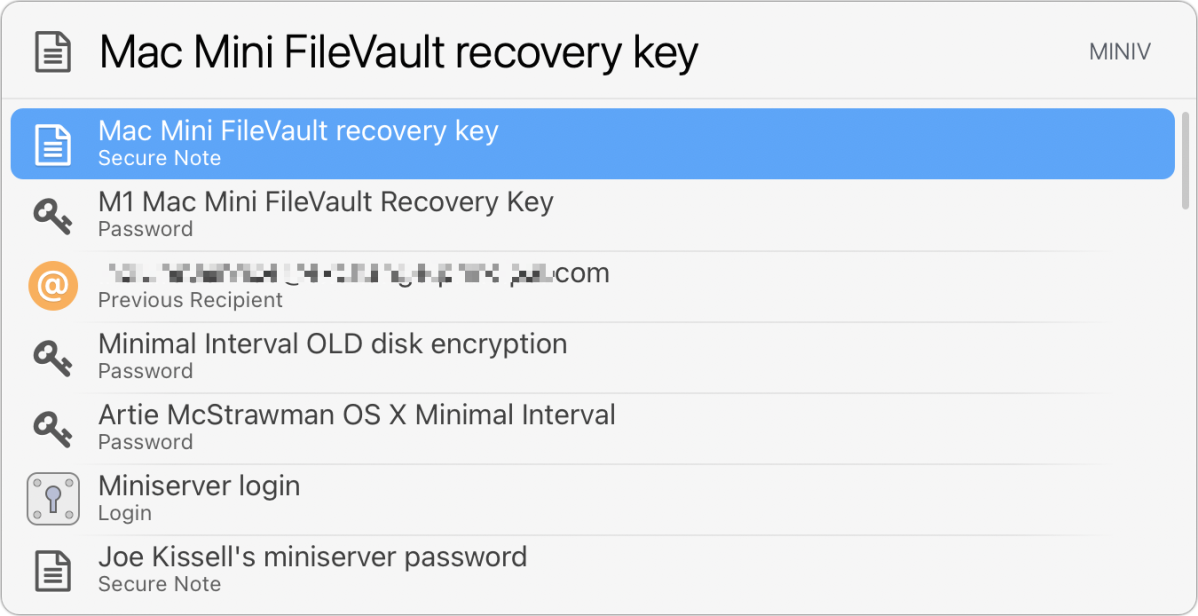The width and height of the screenshot is (1198, 616).
Task: Click key icon for M1 Mac Mini FileVault
Action: click(53, 215)
